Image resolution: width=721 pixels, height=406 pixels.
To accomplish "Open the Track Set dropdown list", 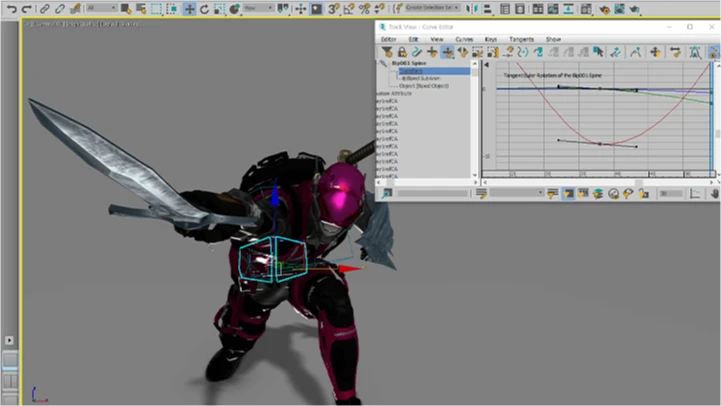I will click(x=517, y=193).
